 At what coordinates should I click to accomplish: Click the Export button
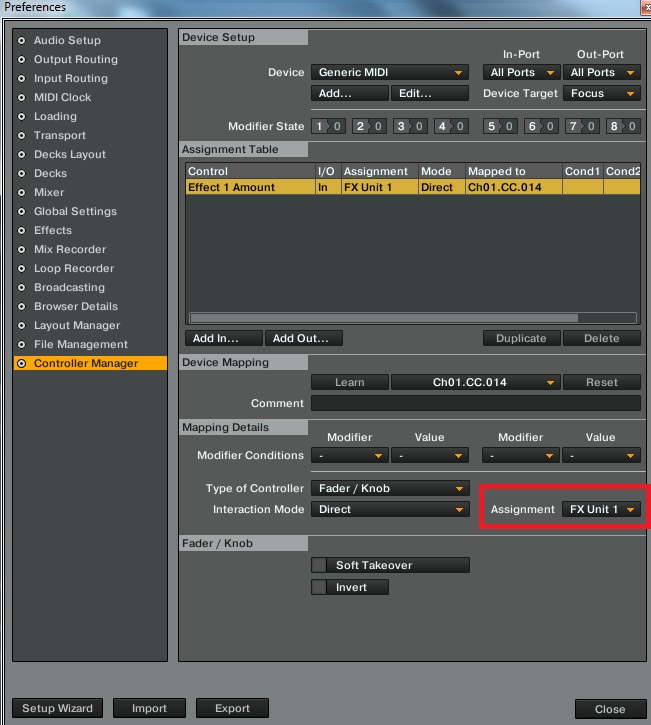[232, 708]
